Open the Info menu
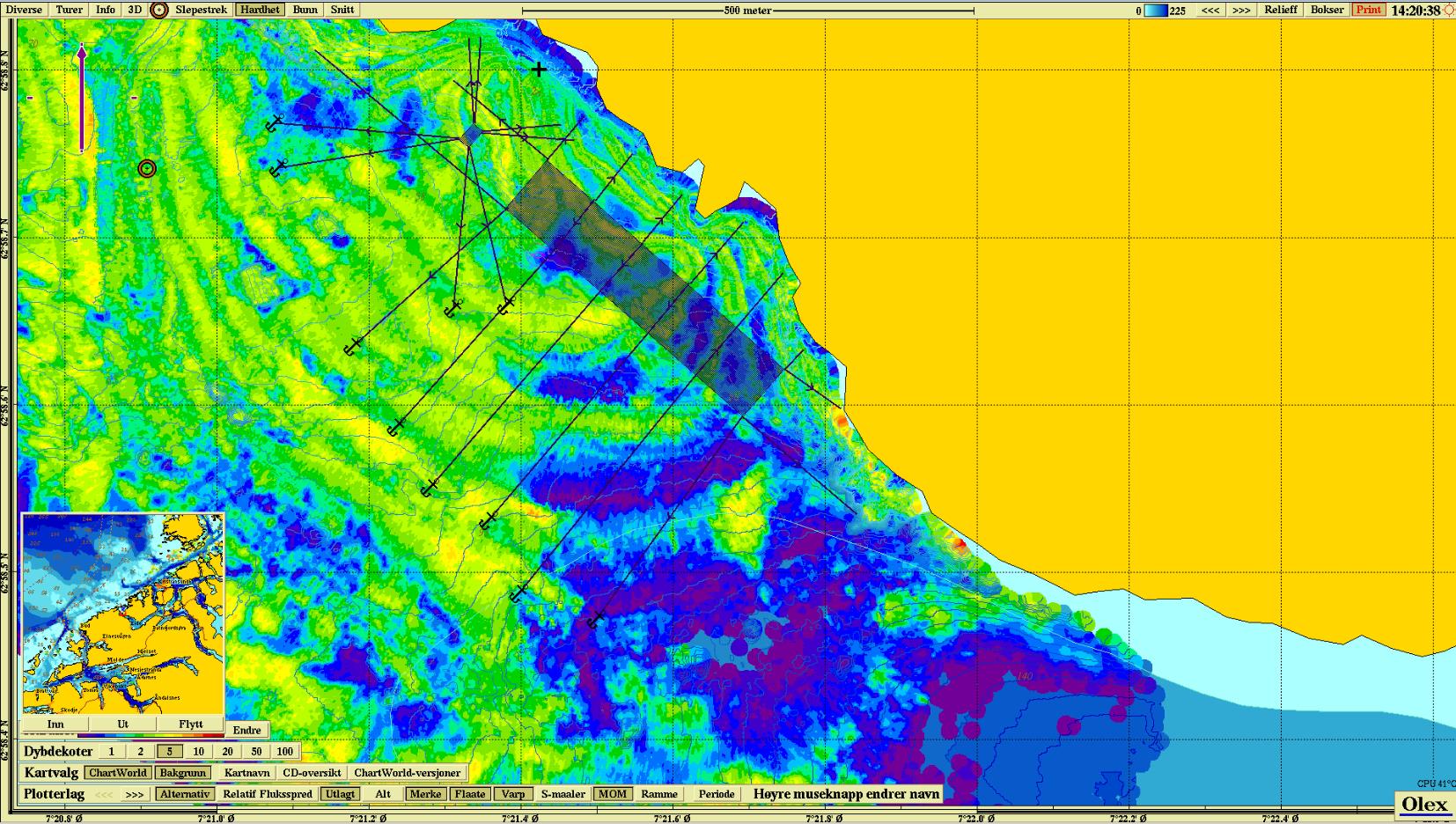The width and height of the screenshot is (1456, 824). (x=105, y=10)
